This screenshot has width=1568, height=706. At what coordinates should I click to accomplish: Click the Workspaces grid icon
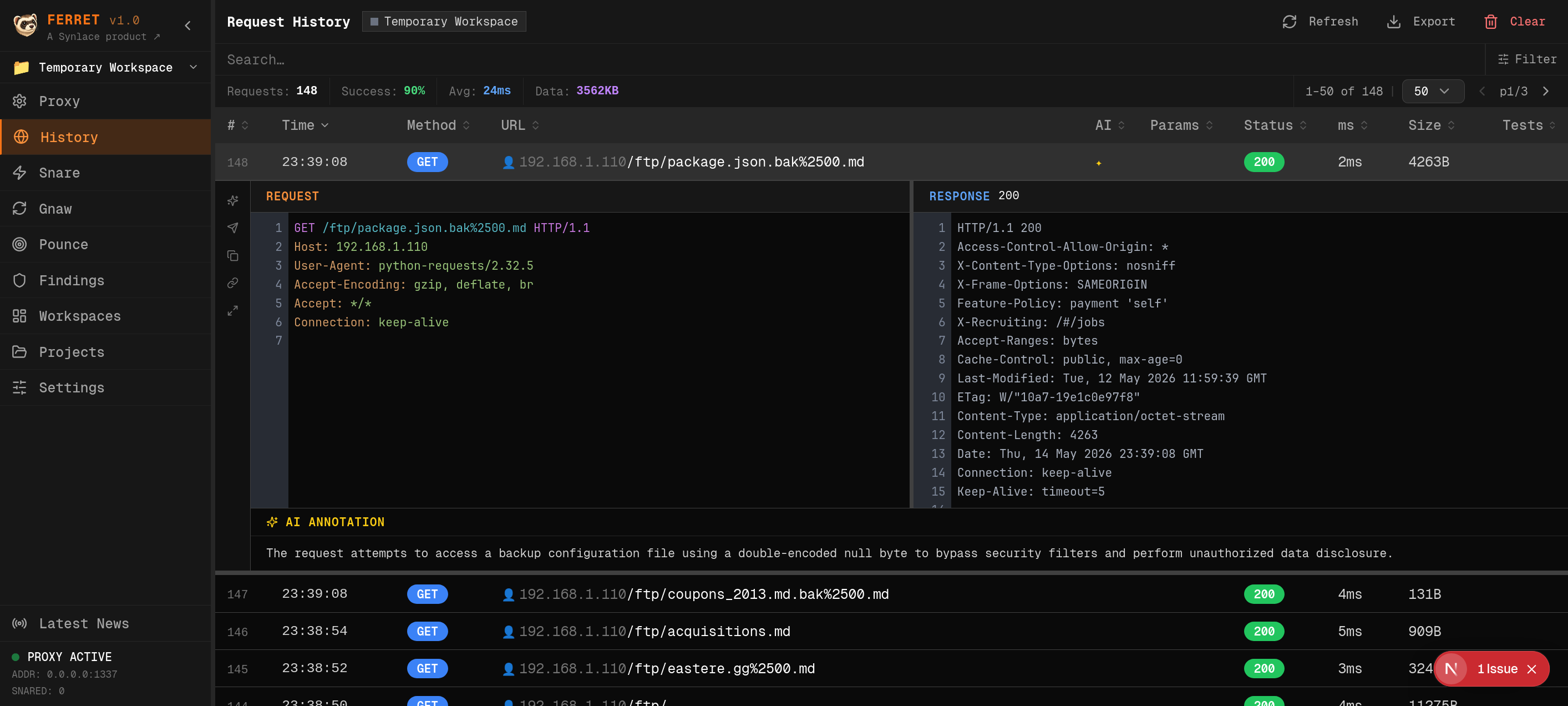click(19, 316)
